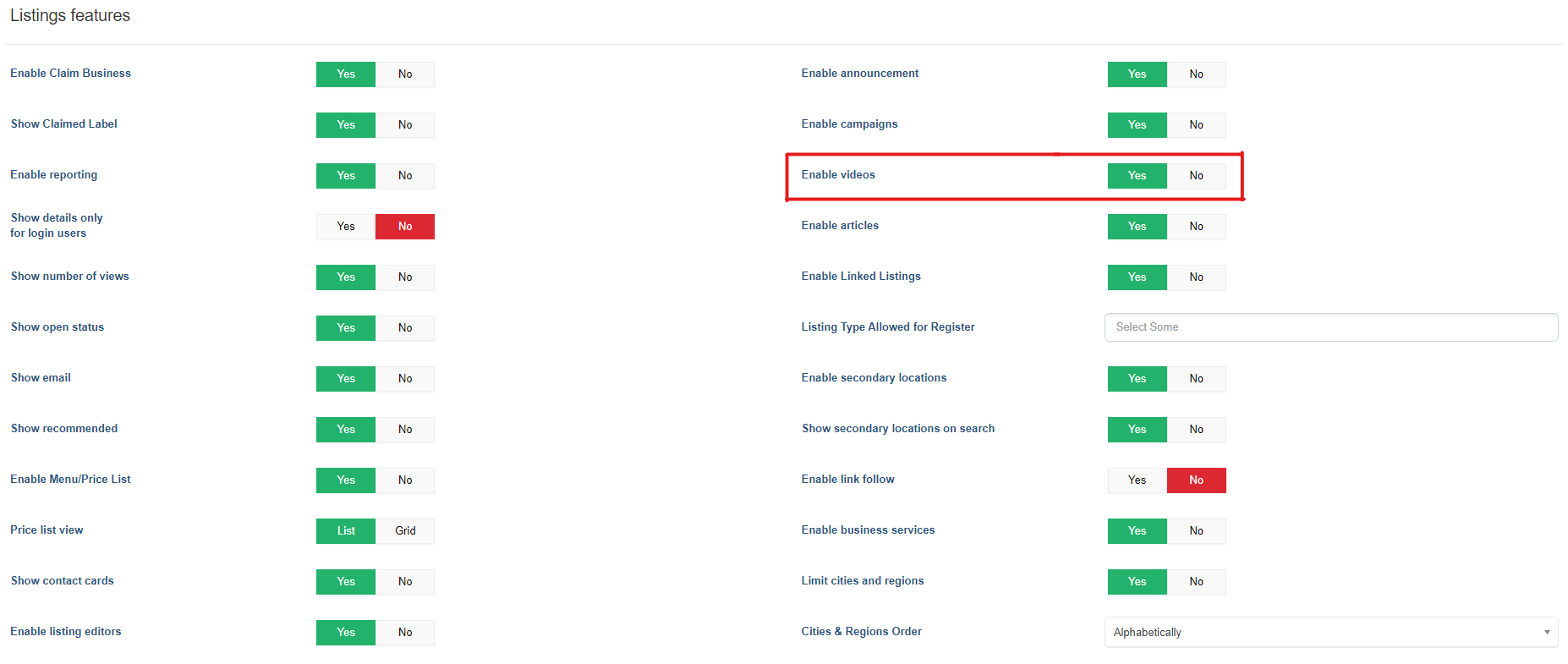Choose Yes for Show Claimed Label
This screenshot has width=1568, height=664.
tap(346, 125)
